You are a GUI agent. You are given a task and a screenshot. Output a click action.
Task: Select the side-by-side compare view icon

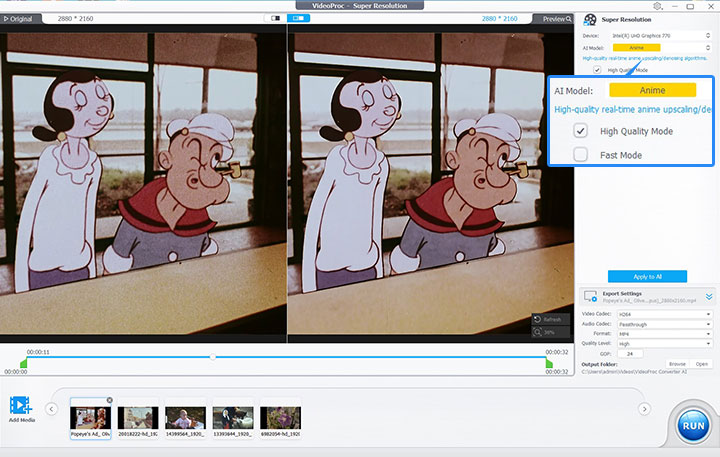click(x=298, y=18)
